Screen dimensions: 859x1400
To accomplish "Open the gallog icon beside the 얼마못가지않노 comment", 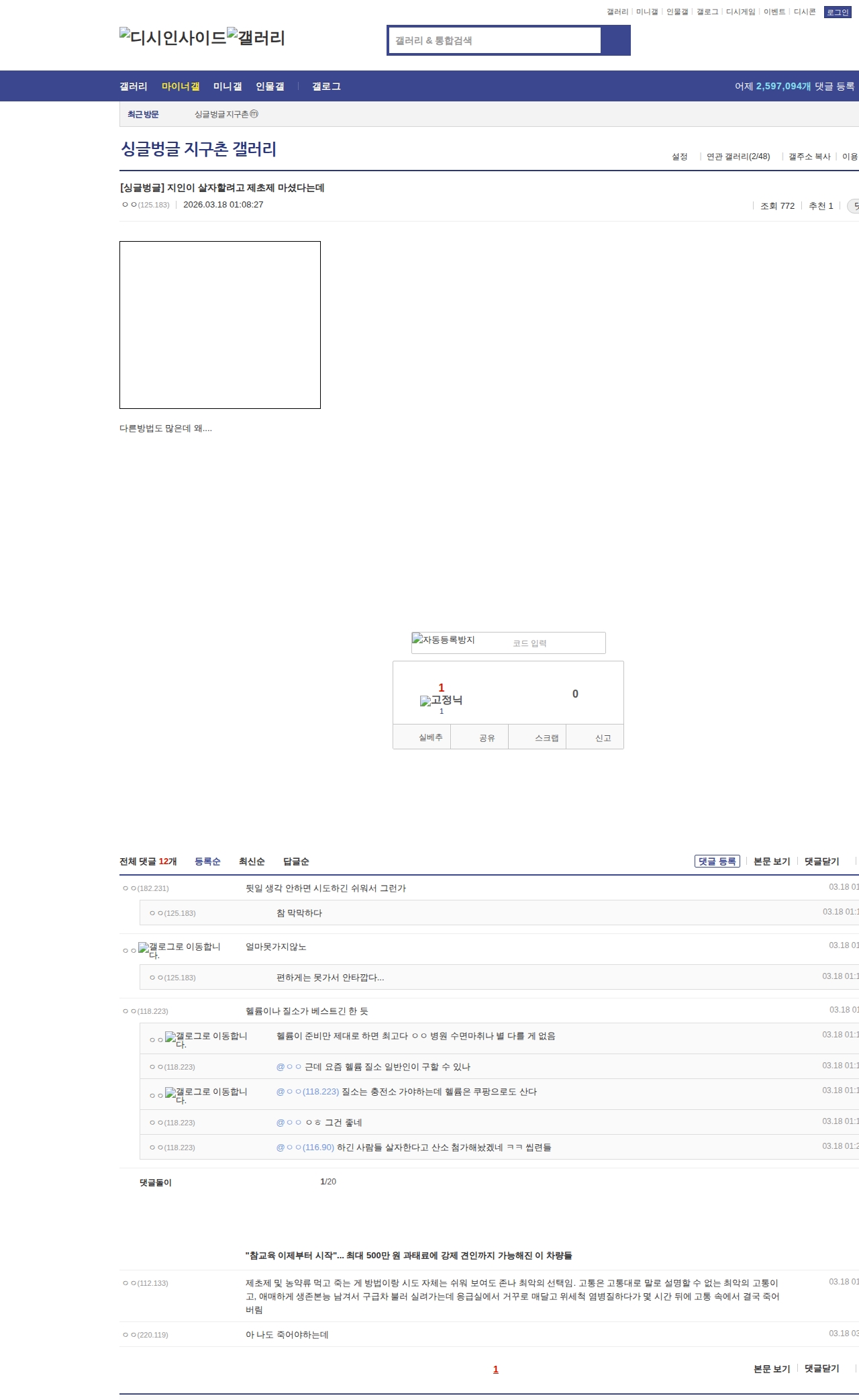I will (179, 950).
